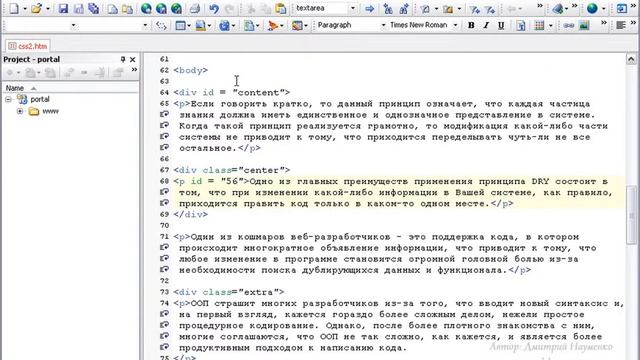Show more project panel toolbar buttons chevron

click(x=133, y=70)
